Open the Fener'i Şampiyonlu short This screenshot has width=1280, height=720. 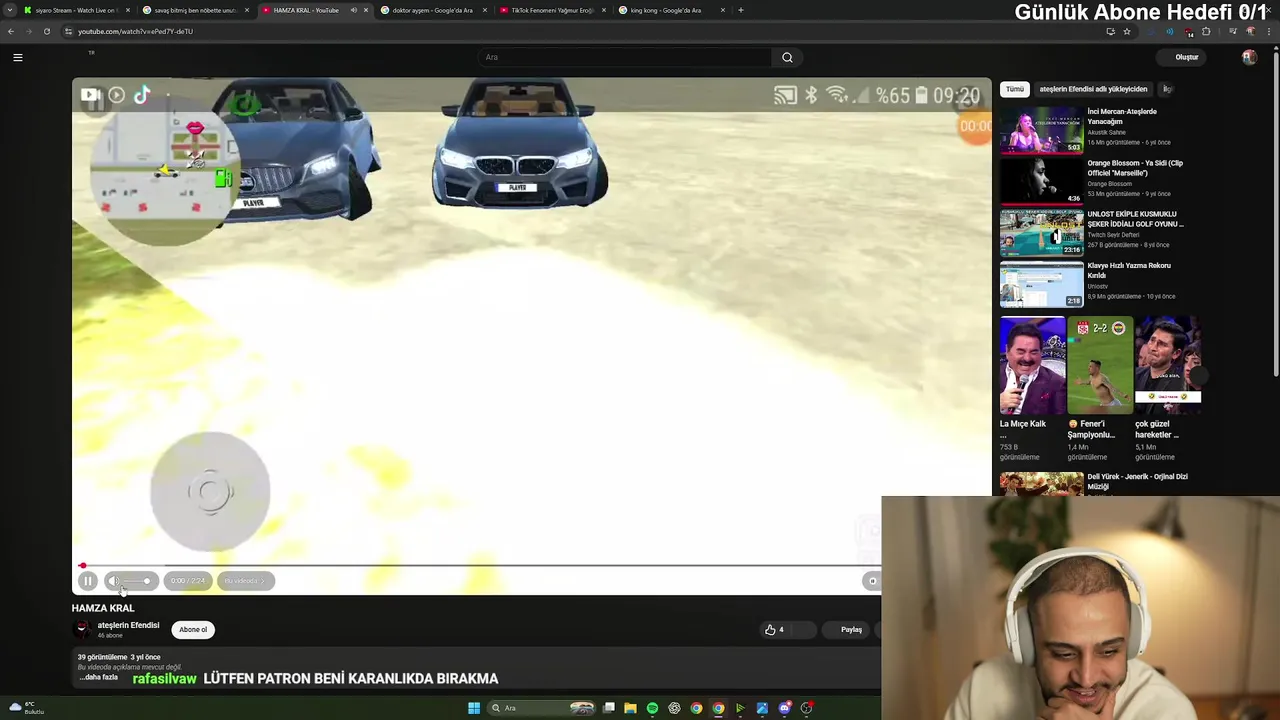(1100, 365)
